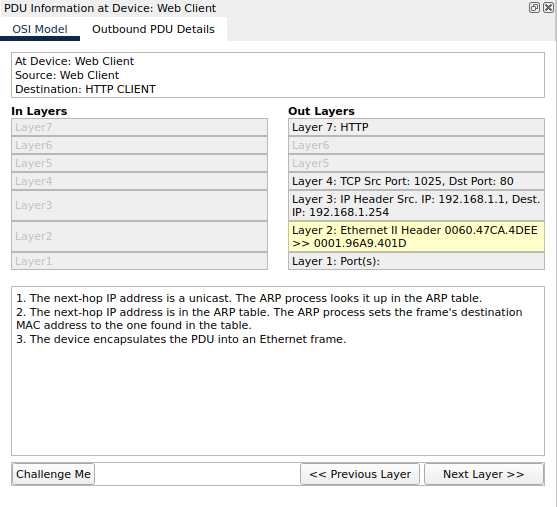557x507 pixels.
Task: Go to Previous Layer
Action: (x=360, y=474)
